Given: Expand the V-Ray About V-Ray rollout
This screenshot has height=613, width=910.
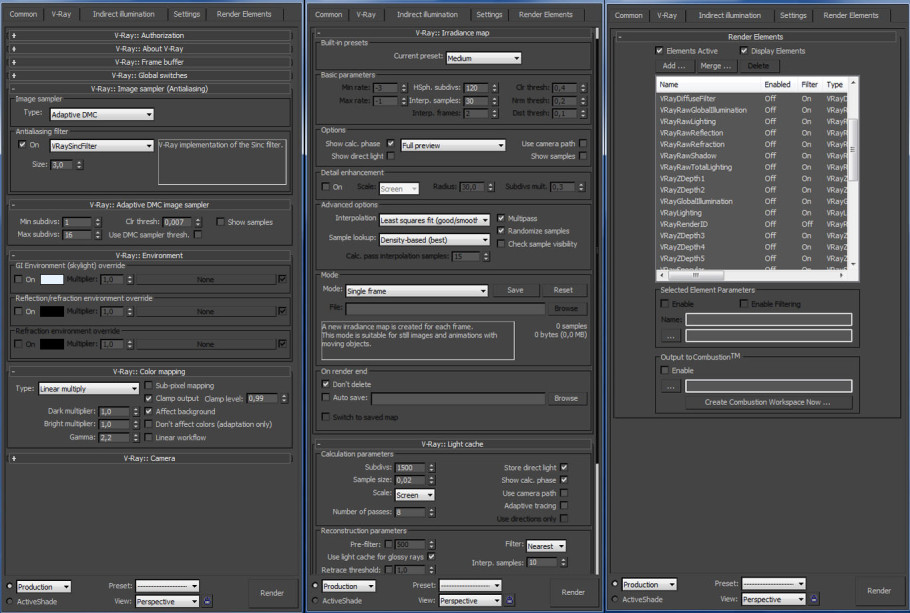Looking at the screenshot, I should click(x=149, y=49).
